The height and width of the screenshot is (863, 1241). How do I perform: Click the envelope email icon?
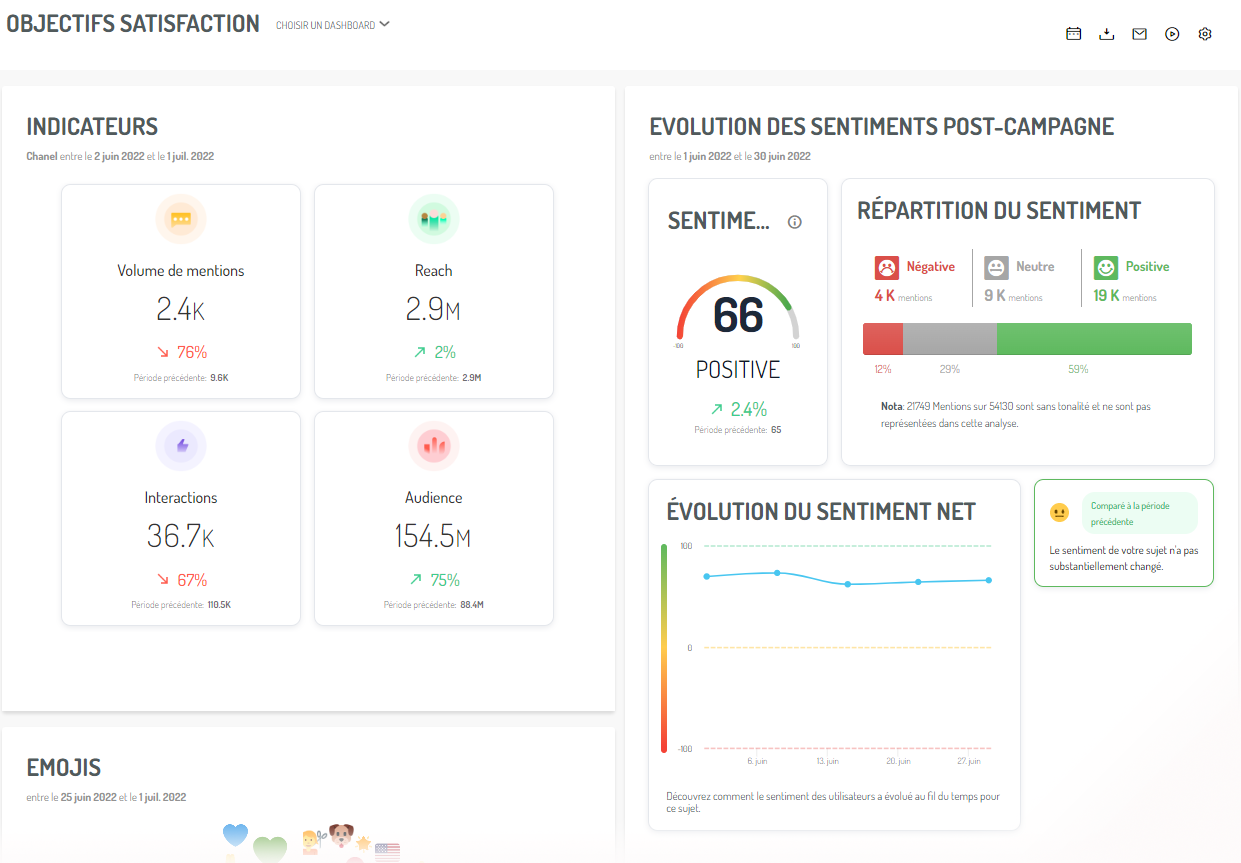tap(1139, 34)
